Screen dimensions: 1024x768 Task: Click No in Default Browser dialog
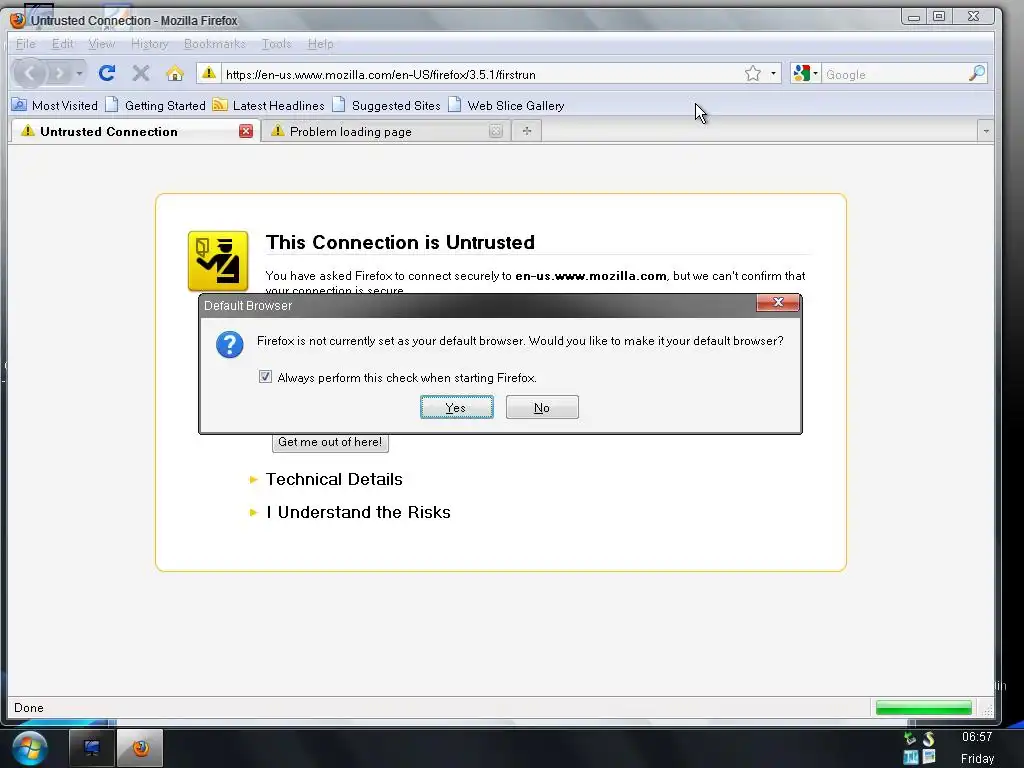[x=542, y=408]
